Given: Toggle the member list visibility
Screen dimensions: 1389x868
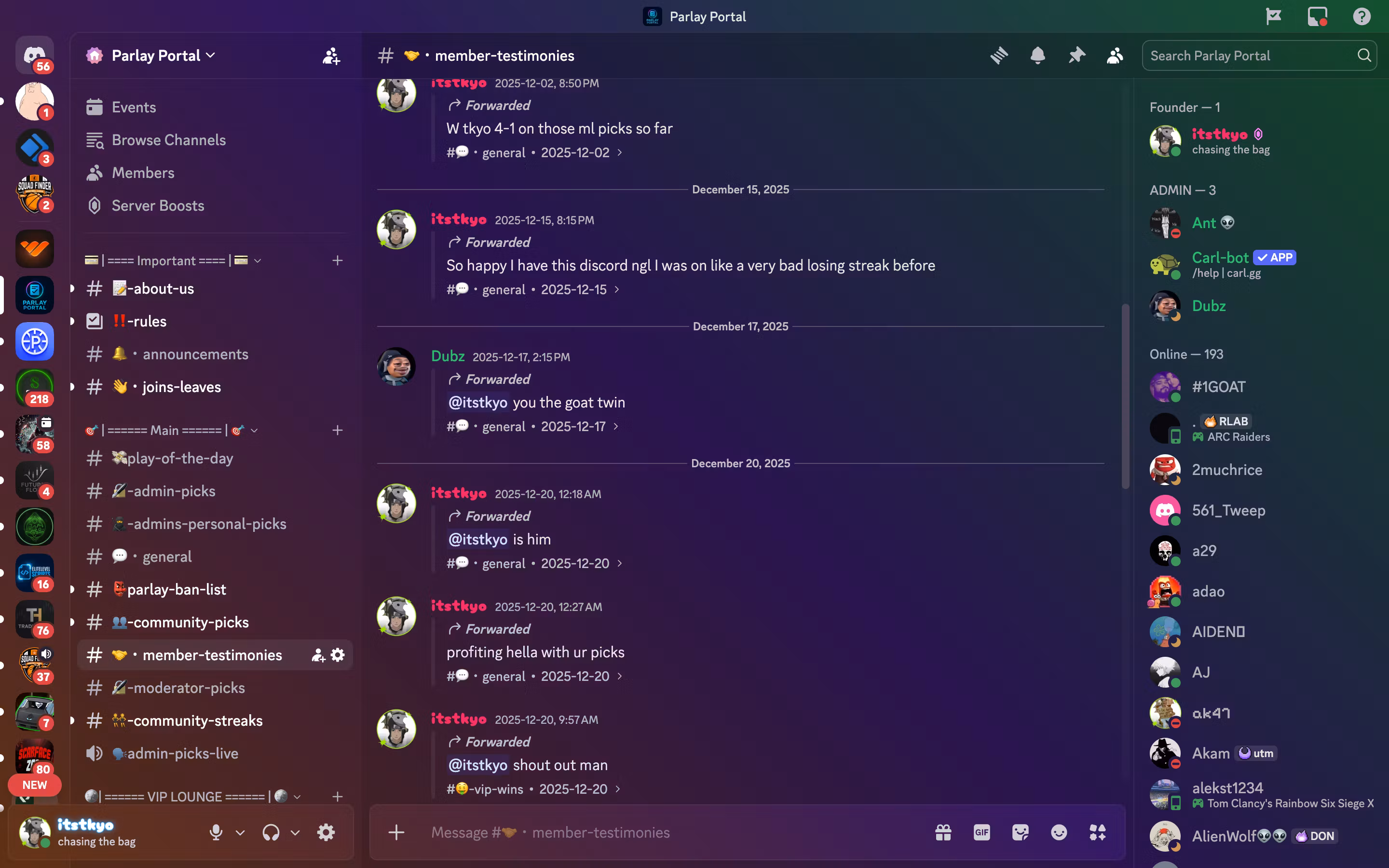Looking at the screenshot, I should pos(1115,55).
